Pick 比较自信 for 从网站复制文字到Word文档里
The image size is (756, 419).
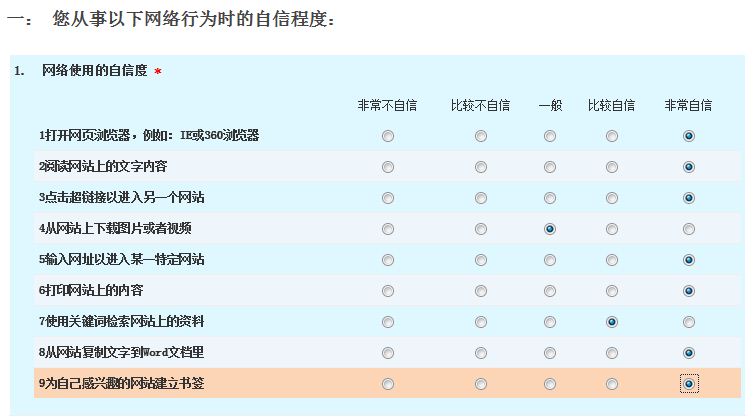tap(611, 353)
